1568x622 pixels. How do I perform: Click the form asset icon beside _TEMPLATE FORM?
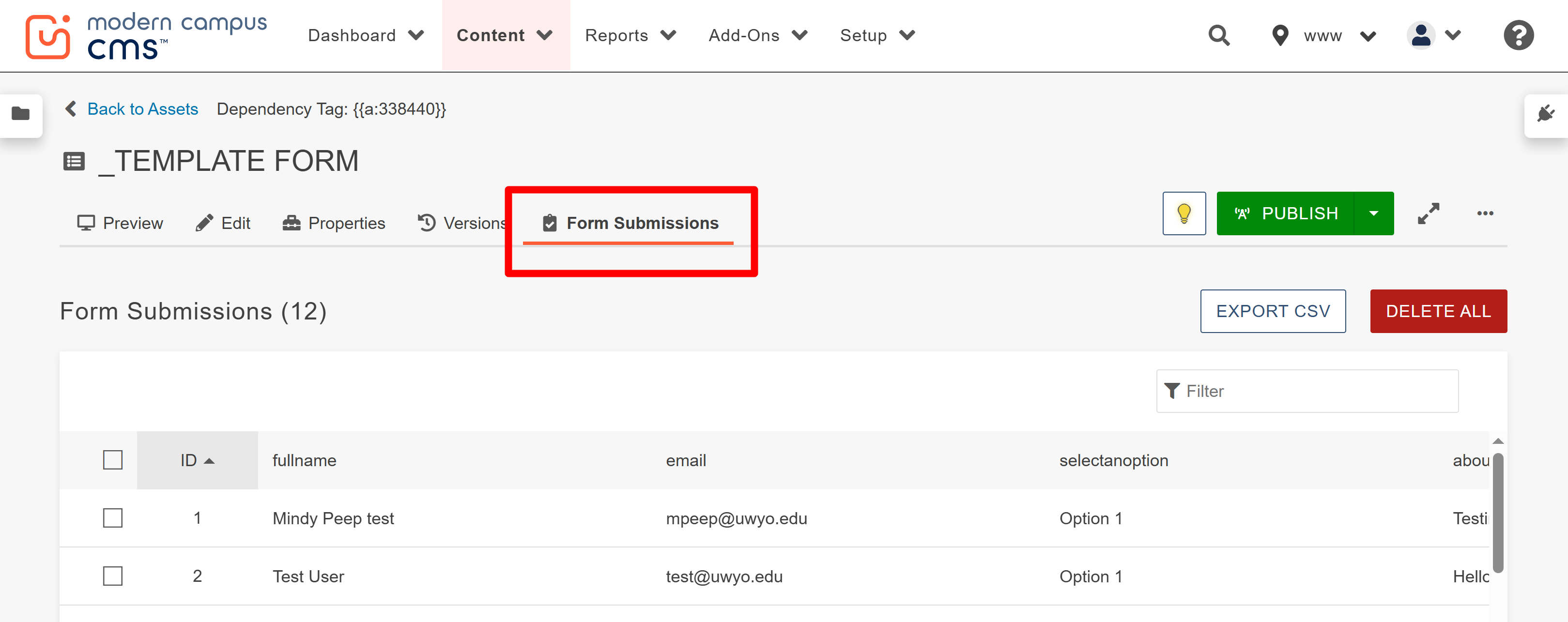point(74,161)
